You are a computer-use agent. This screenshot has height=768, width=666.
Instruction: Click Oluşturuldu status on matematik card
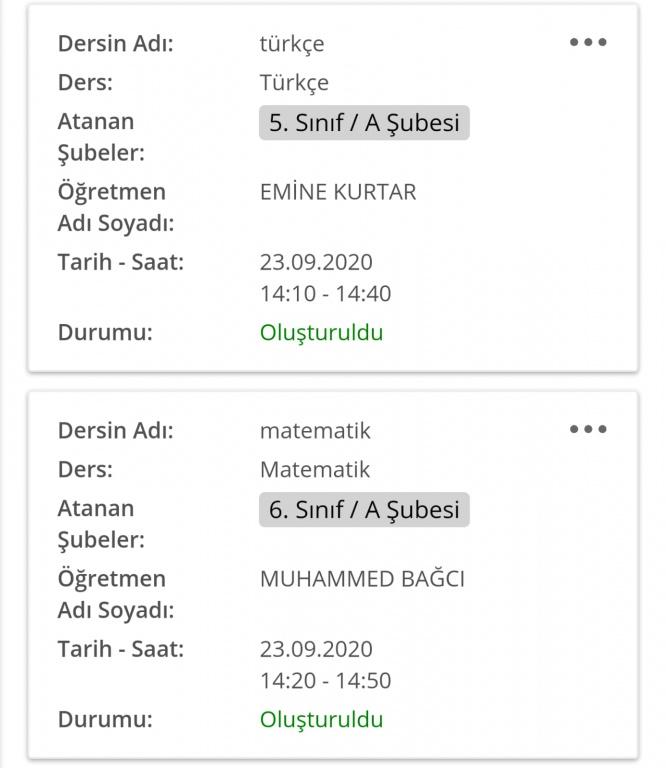(321, 719)
